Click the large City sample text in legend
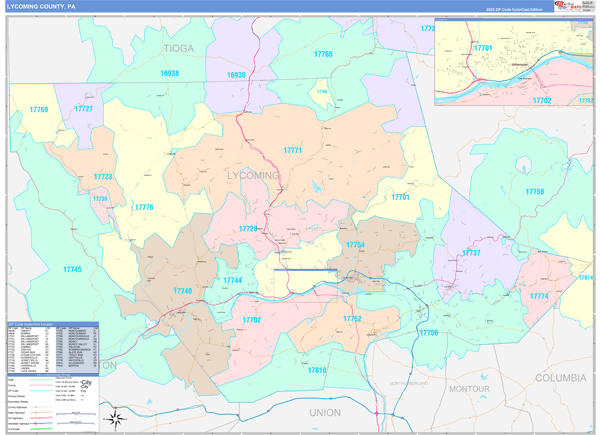Image resolution: width=600 pixels, height=435 pixels. [87, 385]
